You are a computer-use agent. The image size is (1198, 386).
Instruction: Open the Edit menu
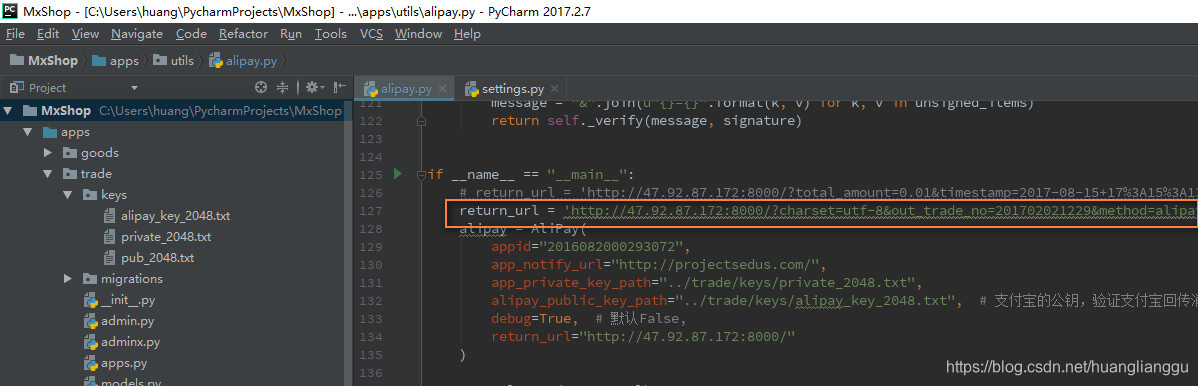tap(48, 34)
